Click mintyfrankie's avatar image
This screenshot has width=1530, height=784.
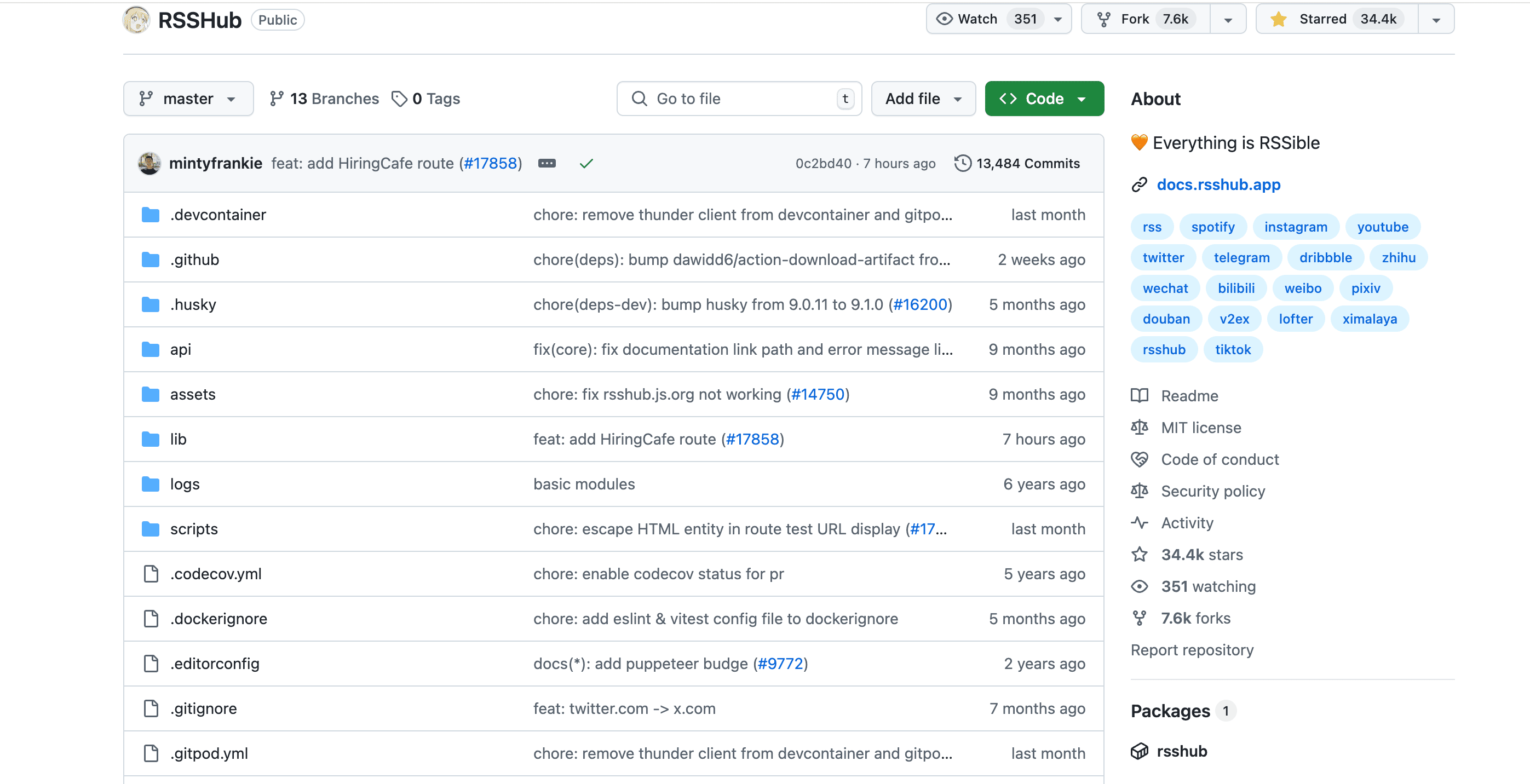149,163
